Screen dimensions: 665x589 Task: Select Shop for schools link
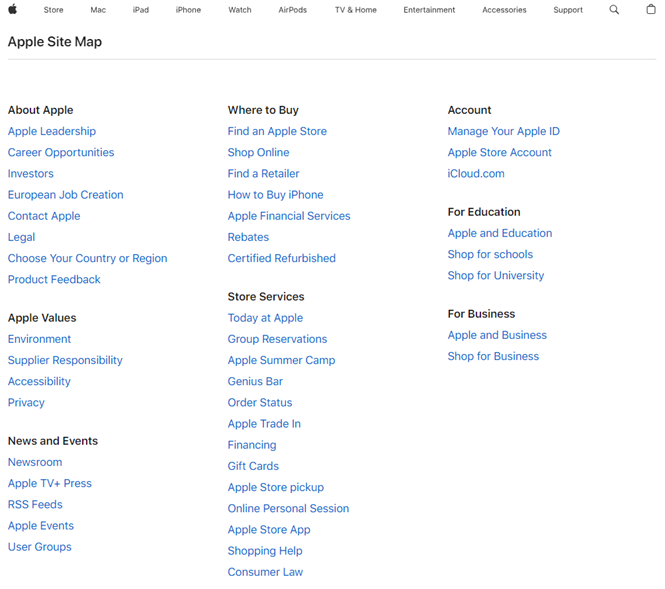point(490,254)
